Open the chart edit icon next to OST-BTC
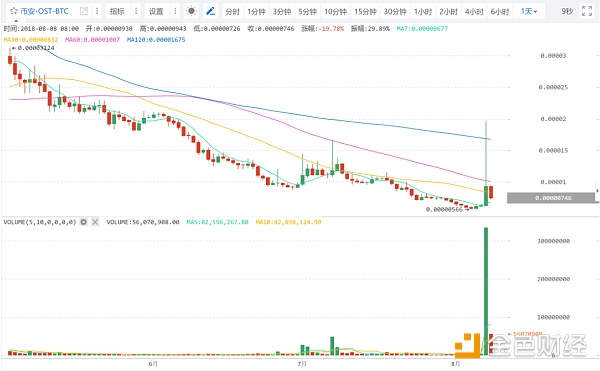Viewport: 600px width, 371px height. coord(83,11)
